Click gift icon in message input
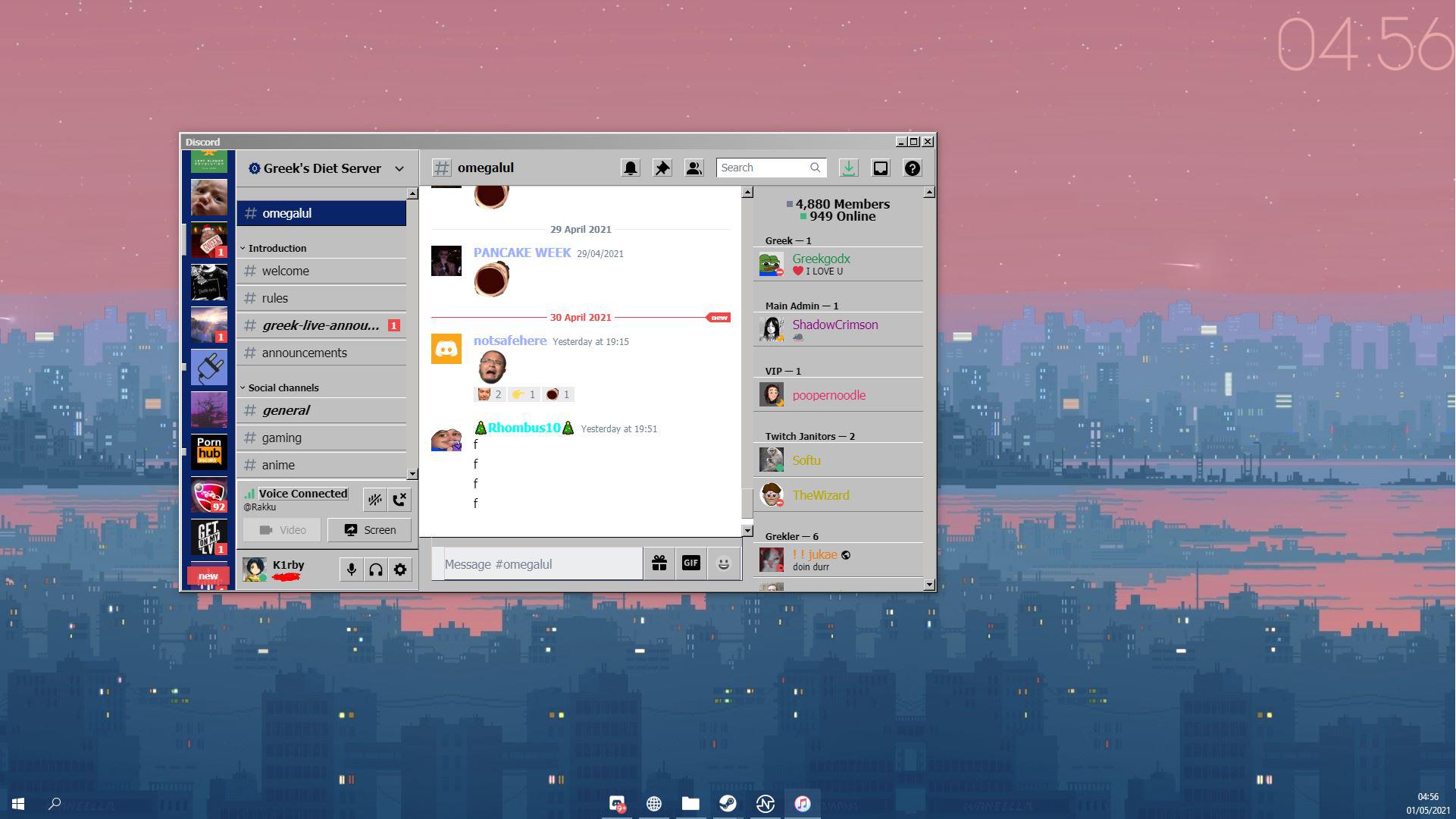 [x=658, y=563]
